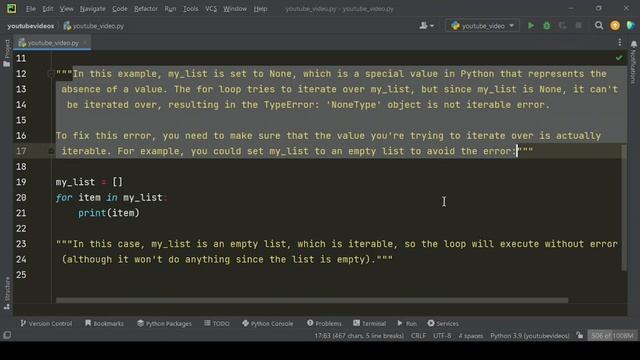
Task: Open the Services tool window
Action: click(x=443, y=323)
